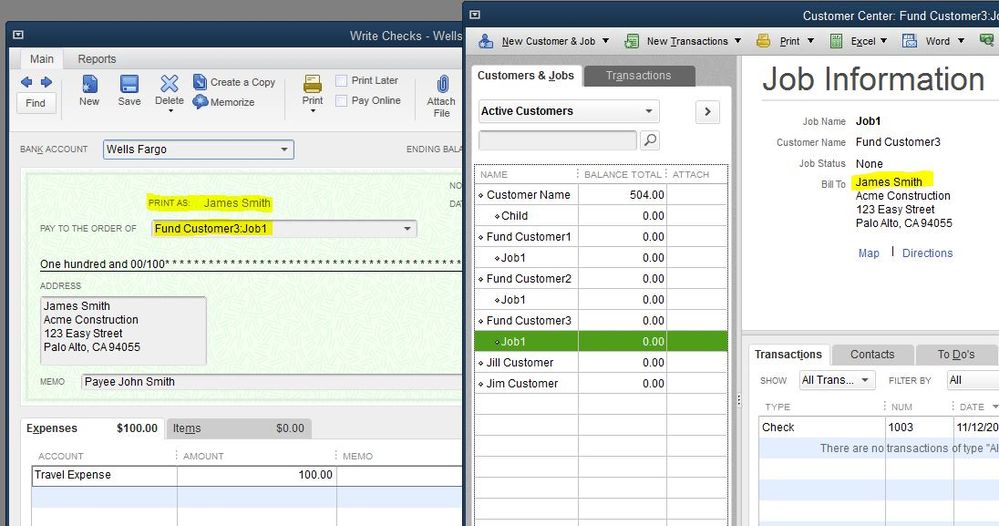Click the Memo field with Payee John Smith

click(271, 382)
